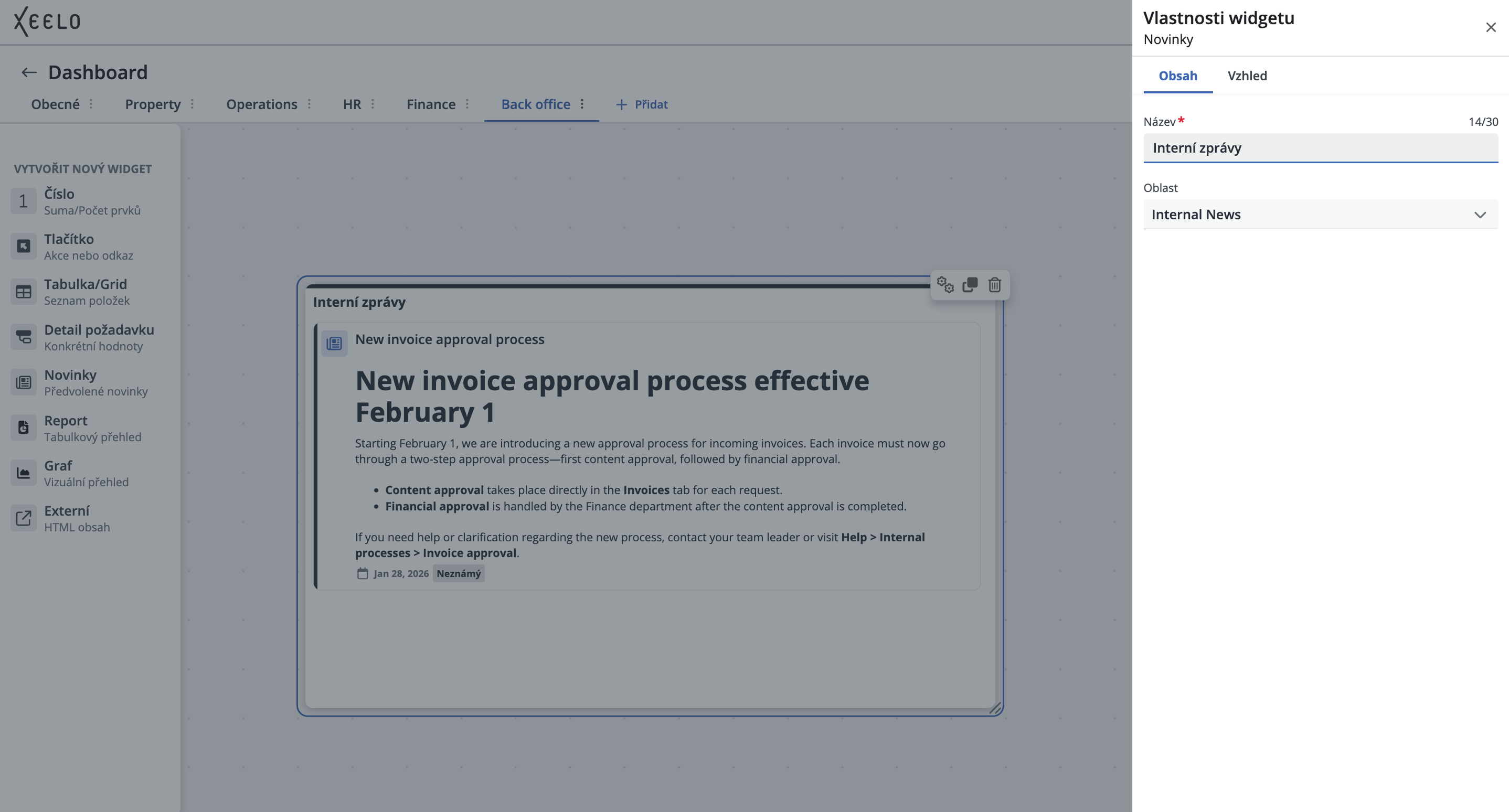1509x812 pixels.
Task: Select the Číslo widget icon
Action: coord(24,201)
